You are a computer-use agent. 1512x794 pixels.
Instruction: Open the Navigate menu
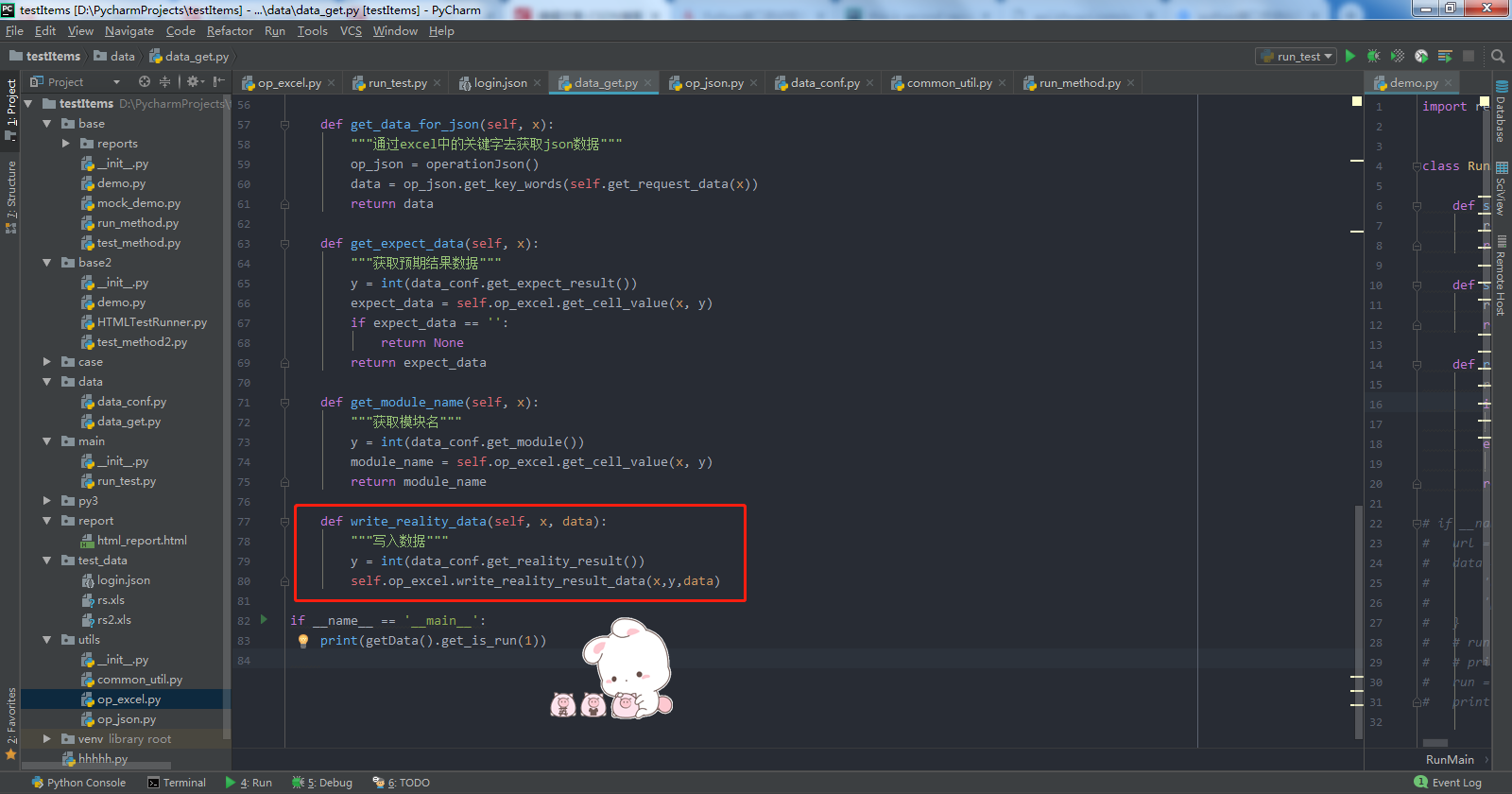point(129,31)
